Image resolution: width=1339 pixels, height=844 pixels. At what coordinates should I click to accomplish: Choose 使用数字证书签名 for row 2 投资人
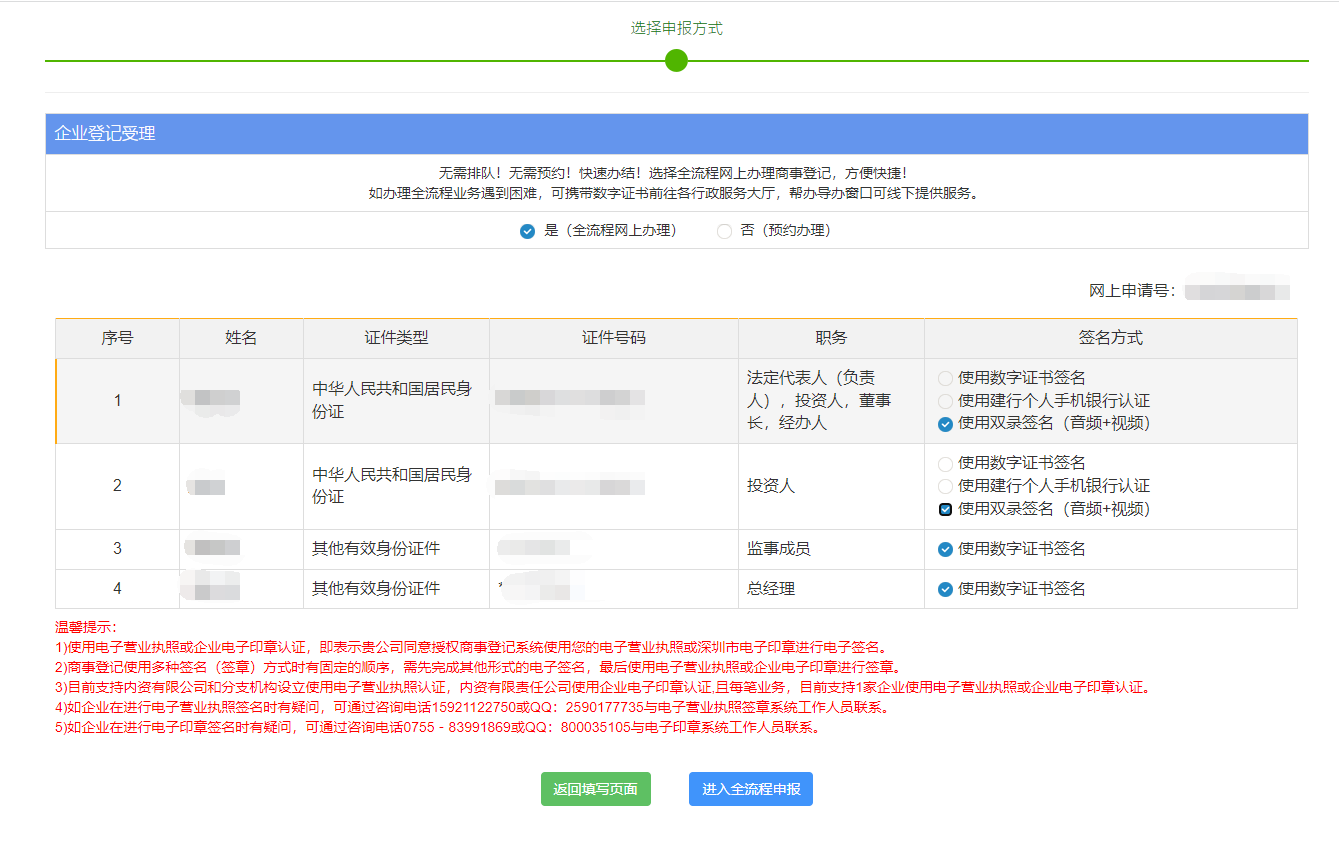pos(945,464)
